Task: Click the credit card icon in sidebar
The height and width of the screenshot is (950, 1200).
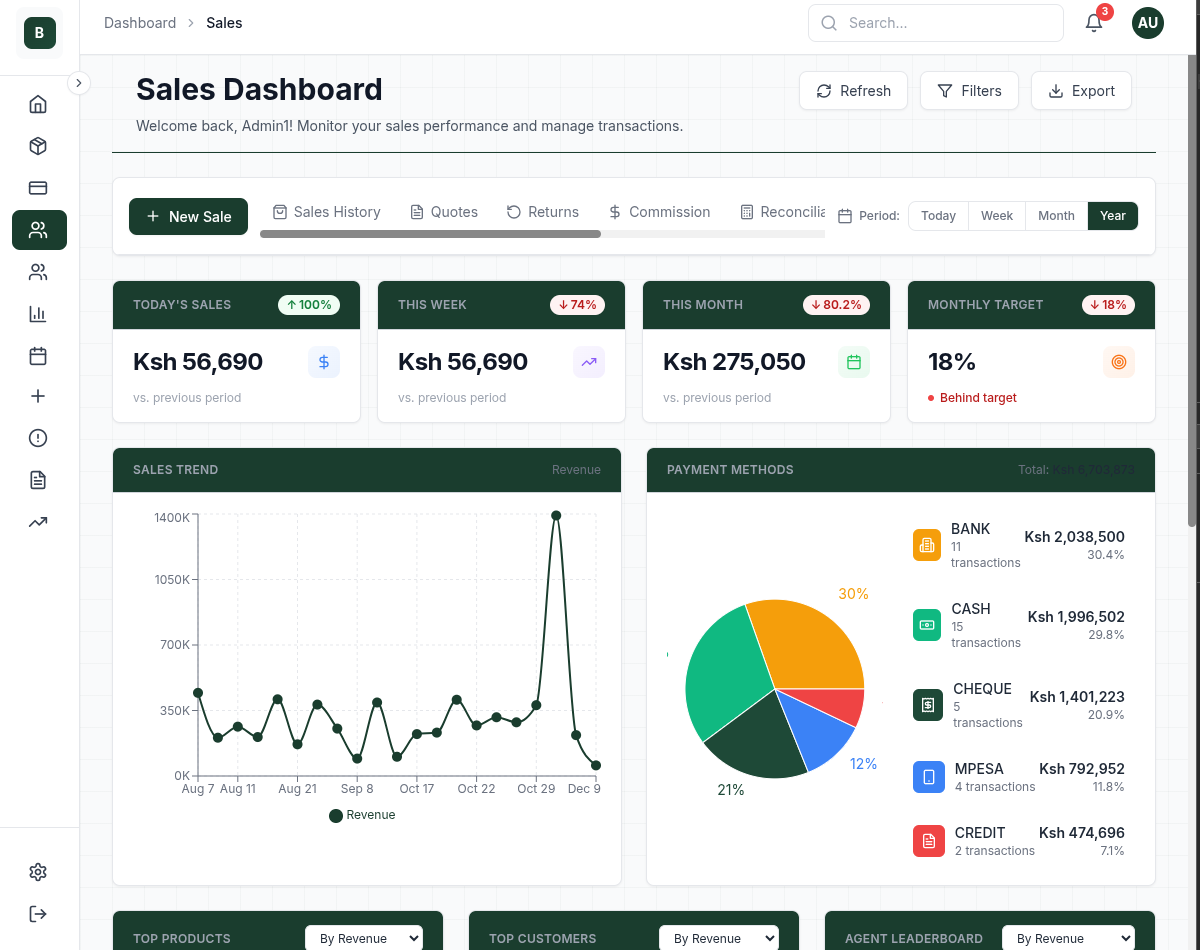Action: (x=38, y=188)
